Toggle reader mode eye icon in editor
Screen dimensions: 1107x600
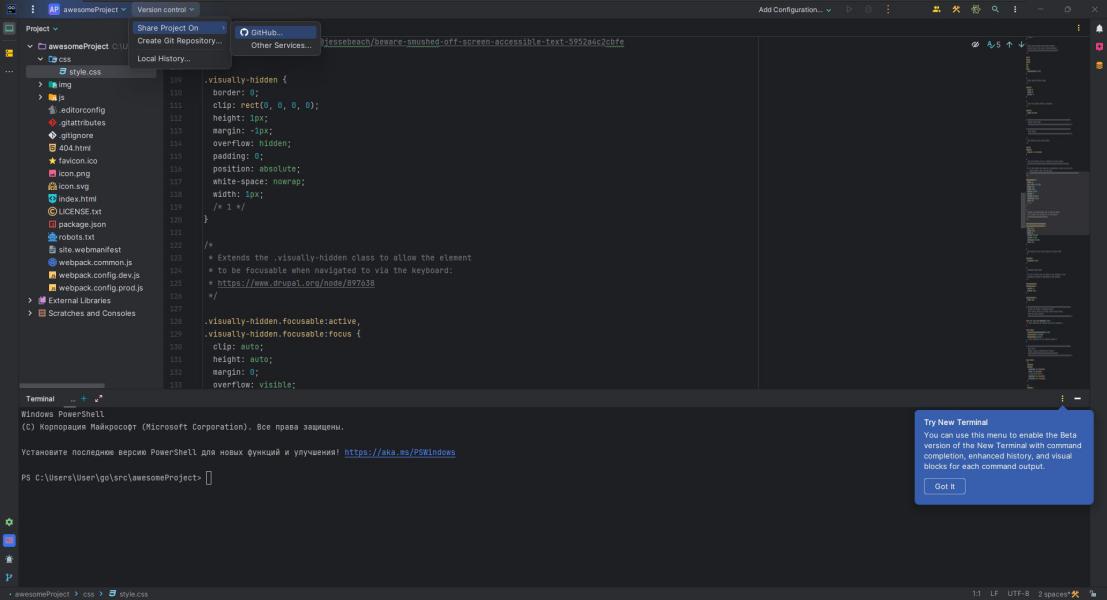(975, 45)
